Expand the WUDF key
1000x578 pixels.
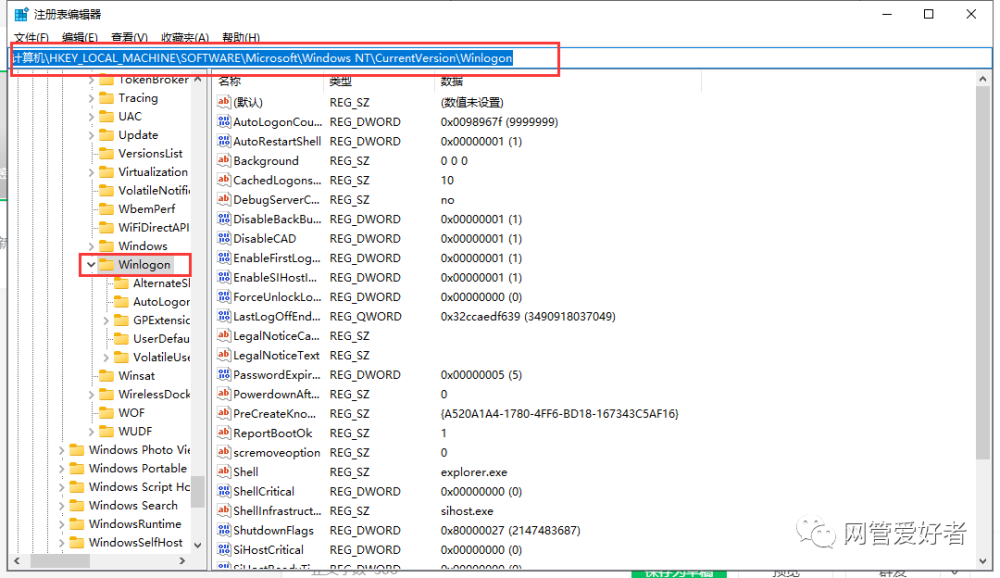coord(91,431)
